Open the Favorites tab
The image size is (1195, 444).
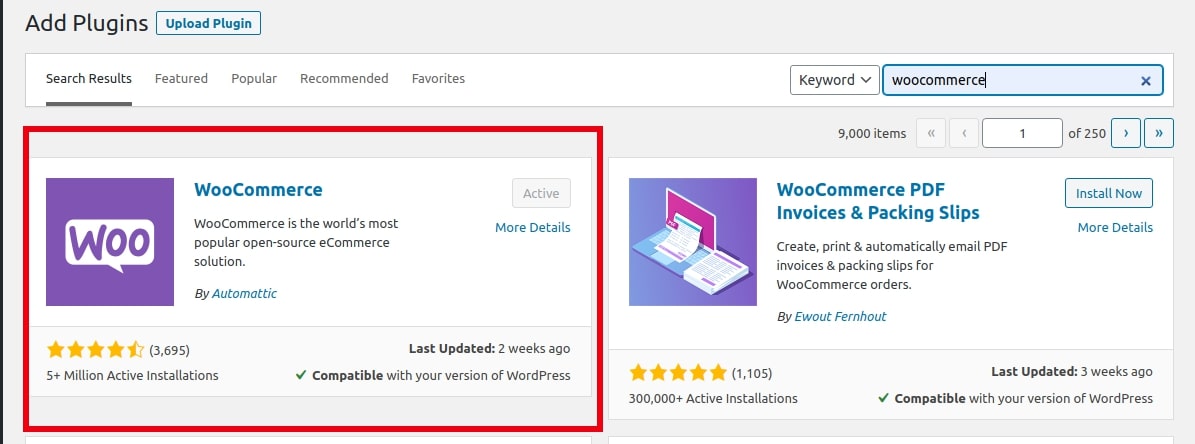(x=438, y=78)
